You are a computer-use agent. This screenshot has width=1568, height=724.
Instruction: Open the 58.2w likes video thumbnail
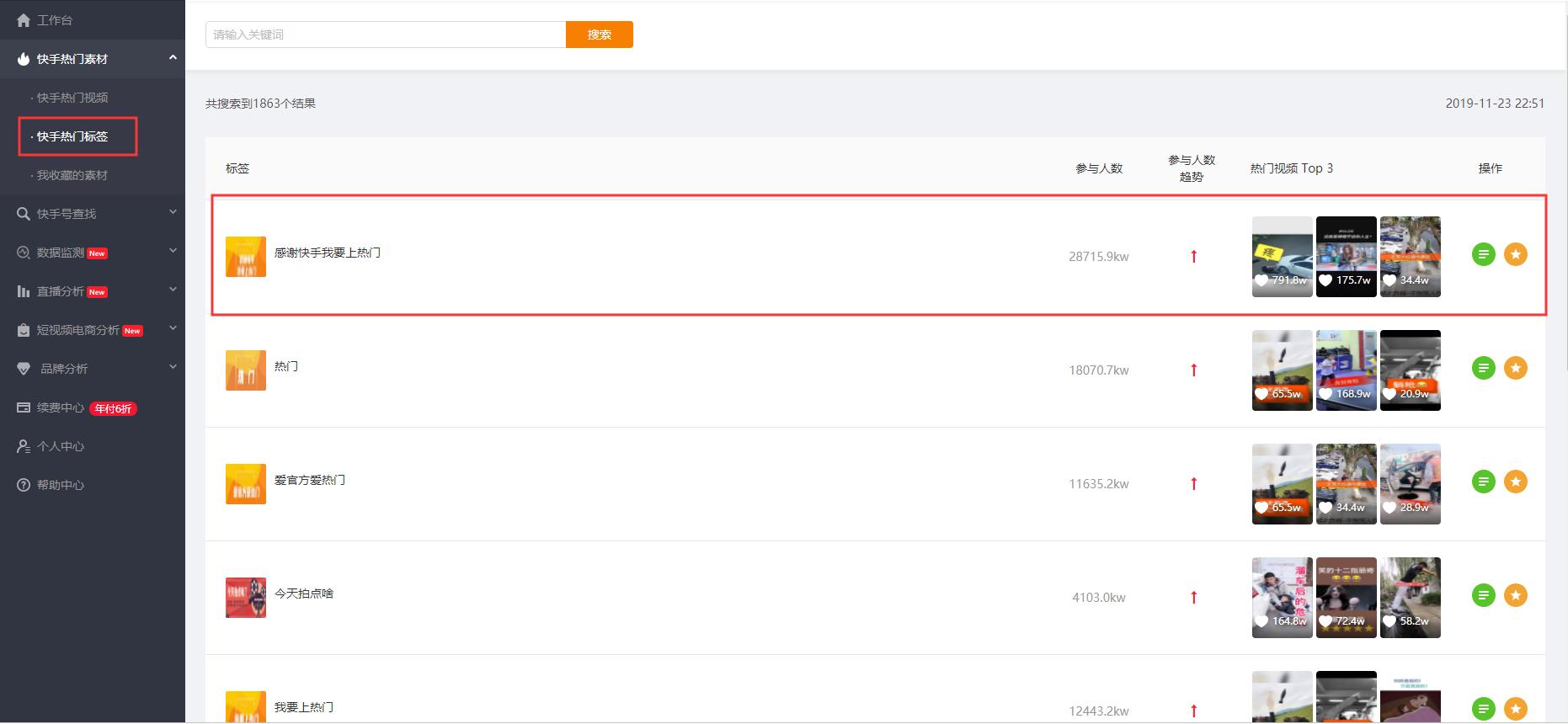1411,598
